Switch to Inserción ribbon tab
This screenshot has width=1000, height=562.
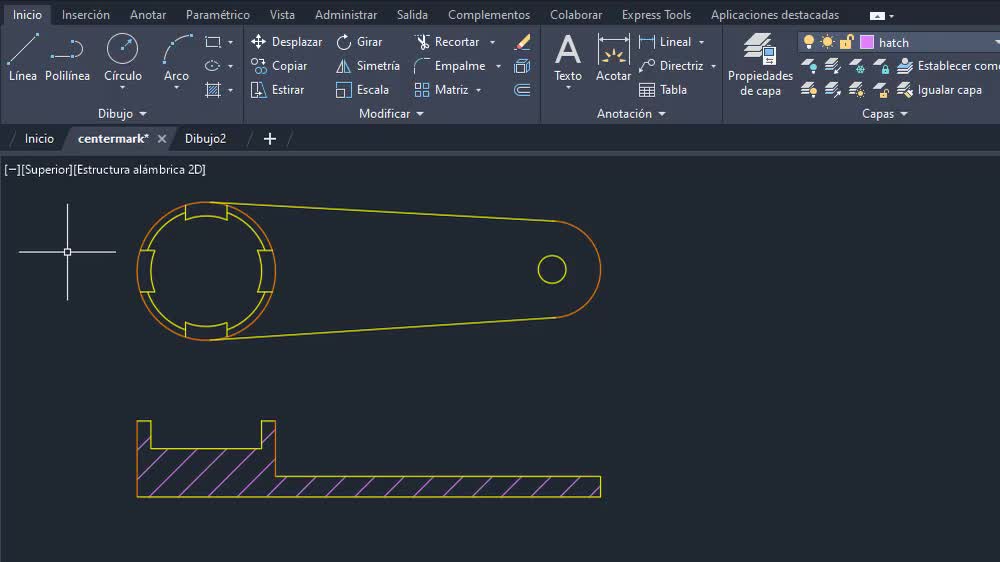[85, 15]
